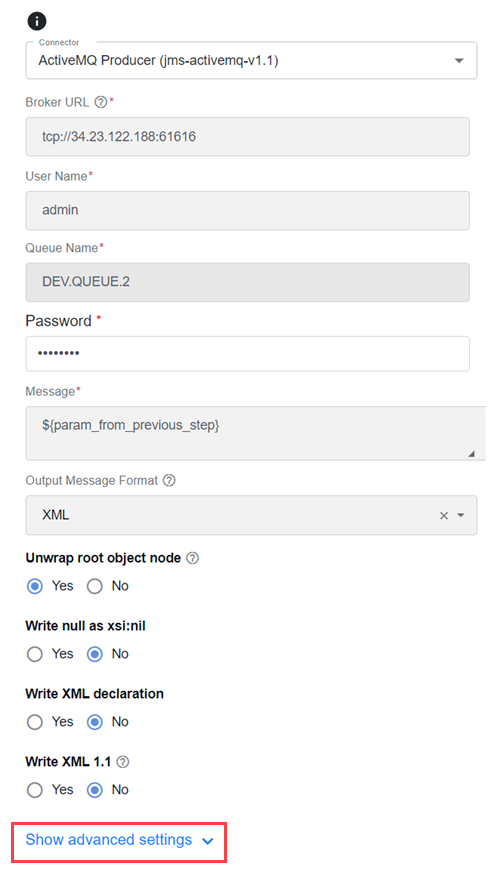500x869 pixels.
Task: Click help icon beside Unwrap root object node
Action: click(192, 558)
